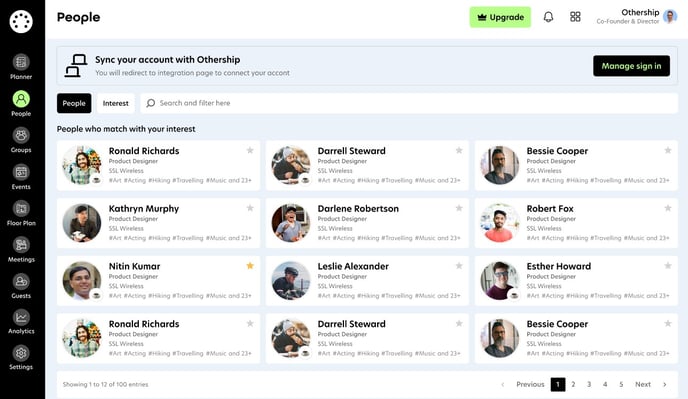Click the previous page chevron arrow
Viewport: 688px width, 399px height.
(503, 385)
